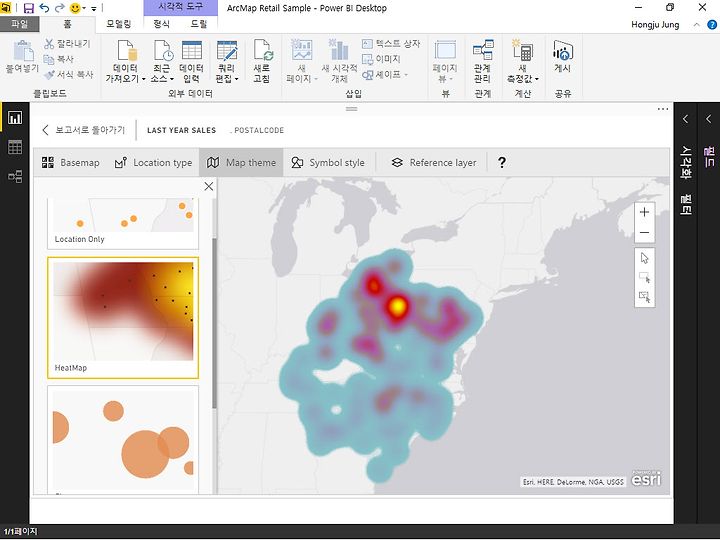Insert a 텍스트 상자 text box
This screenshot has height=540, width=720.
tap(391, 44)
